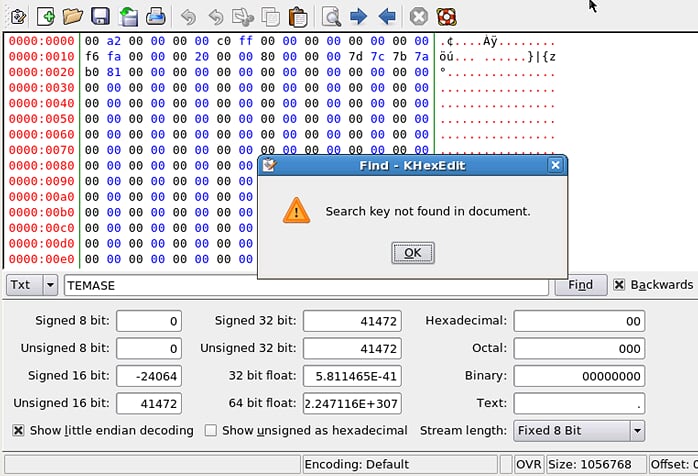Screen dimensions: 698x476
Task: Click hex byte 7d in second row
Action: (x=356, y=57)
